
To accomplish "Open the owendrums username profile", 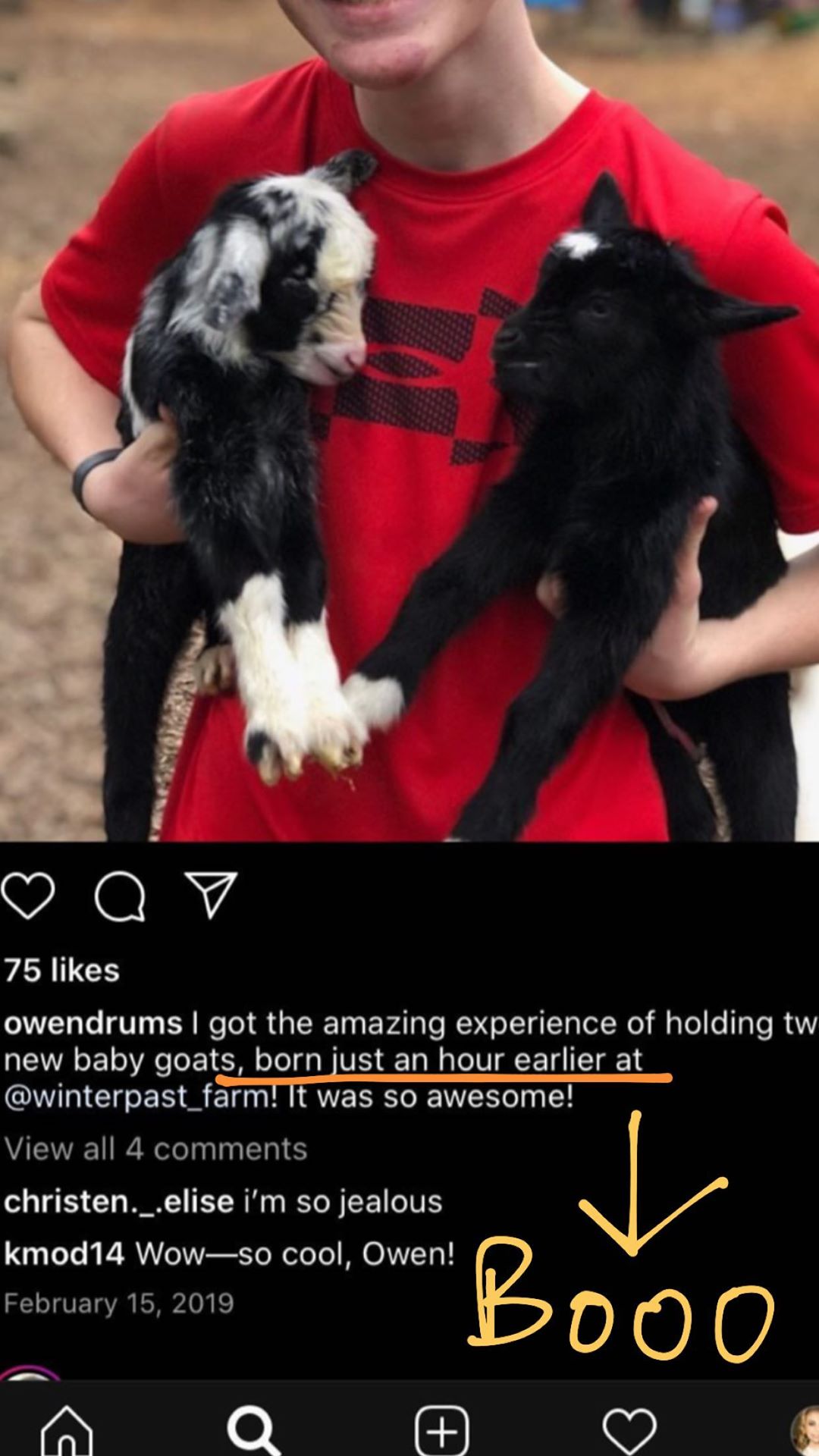I will tap(93, 1023).
